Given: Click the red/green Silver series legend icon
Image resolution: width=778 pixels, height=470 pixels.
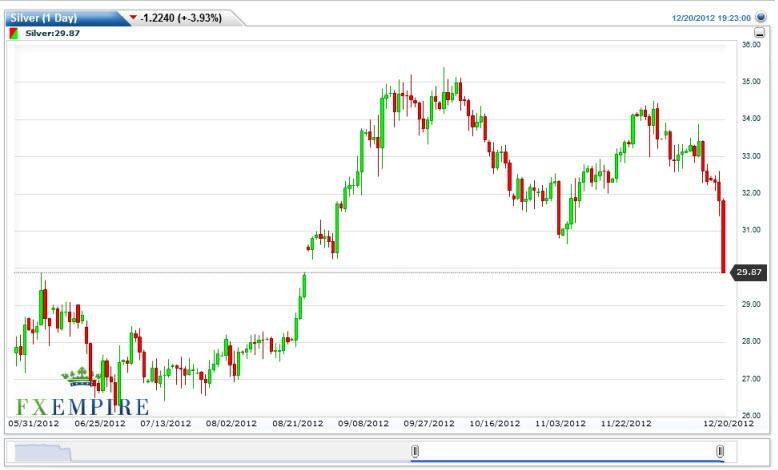Looking at the screenshot, I should [x=13, y=33].
